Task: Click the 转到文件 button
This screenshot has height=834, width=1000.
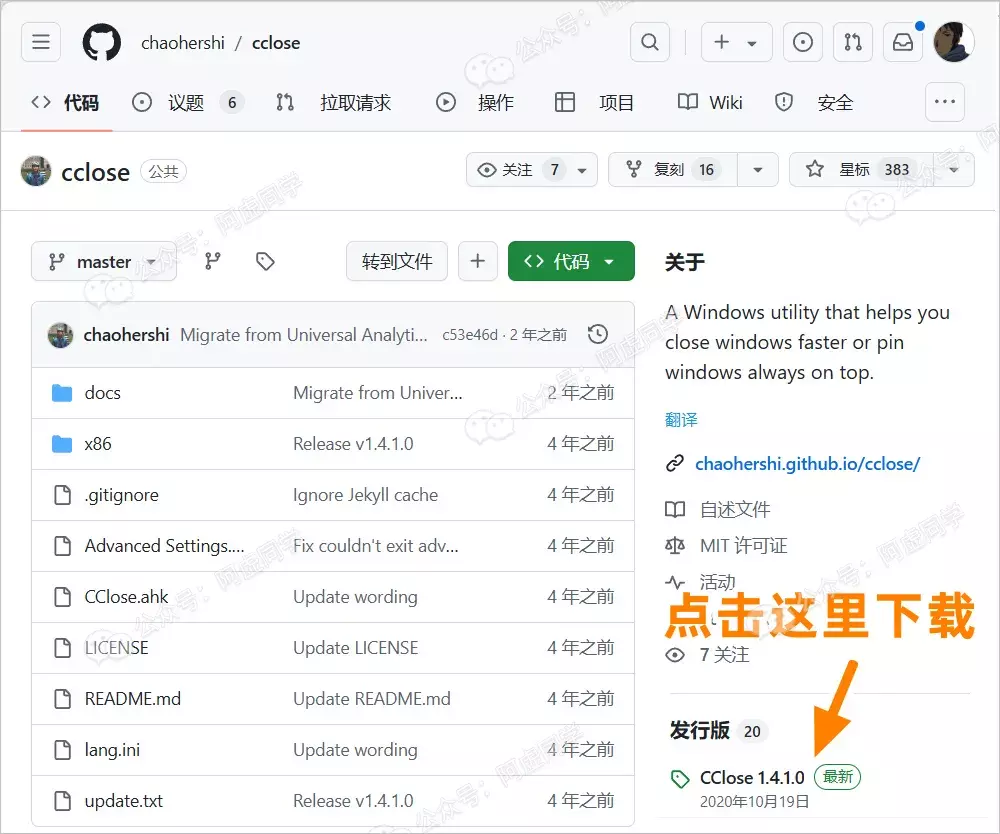Action: point(397,261)
